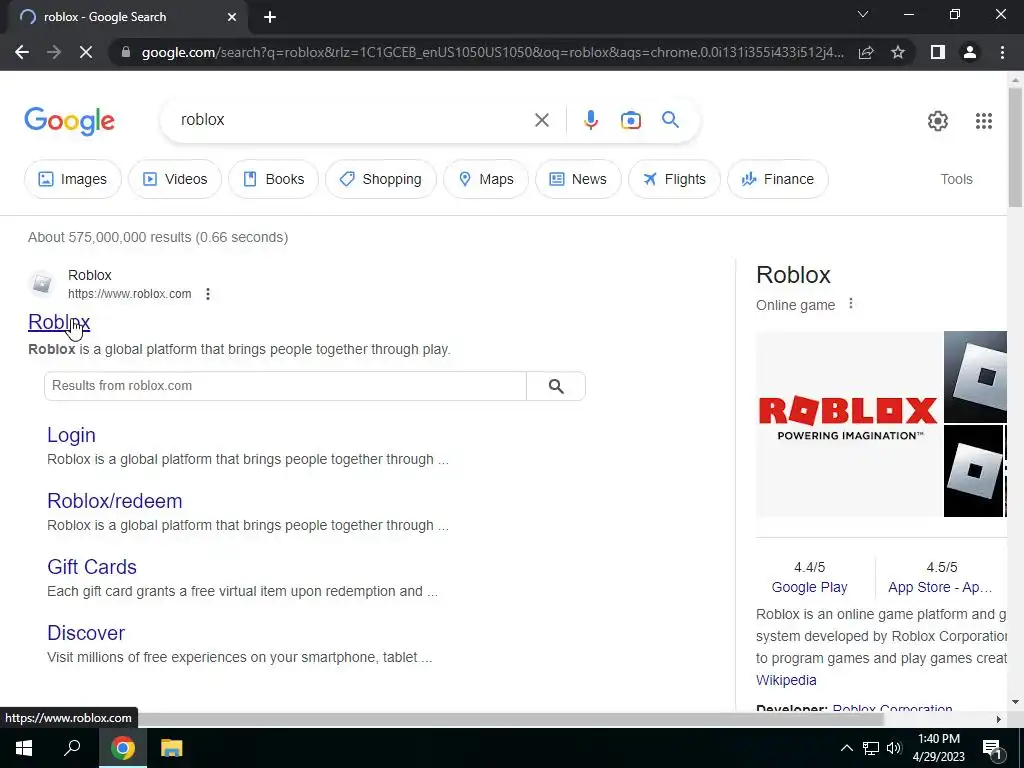Select the Finance filter
This screenshot has height=768, width=1024.
tap(778, 179)
